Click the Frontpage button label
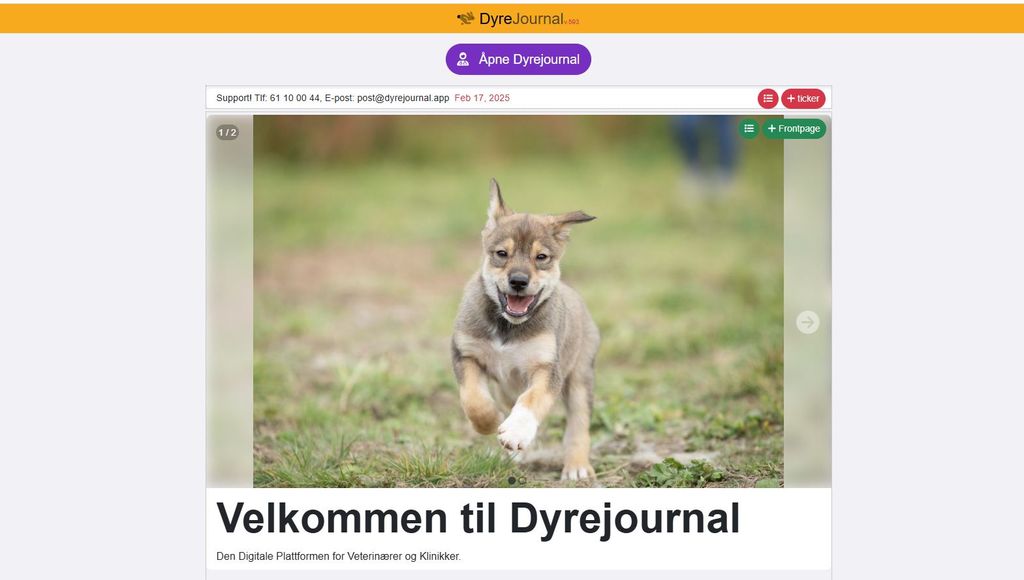The width and height of the screenshot is (1024, 580). [799, 129]
